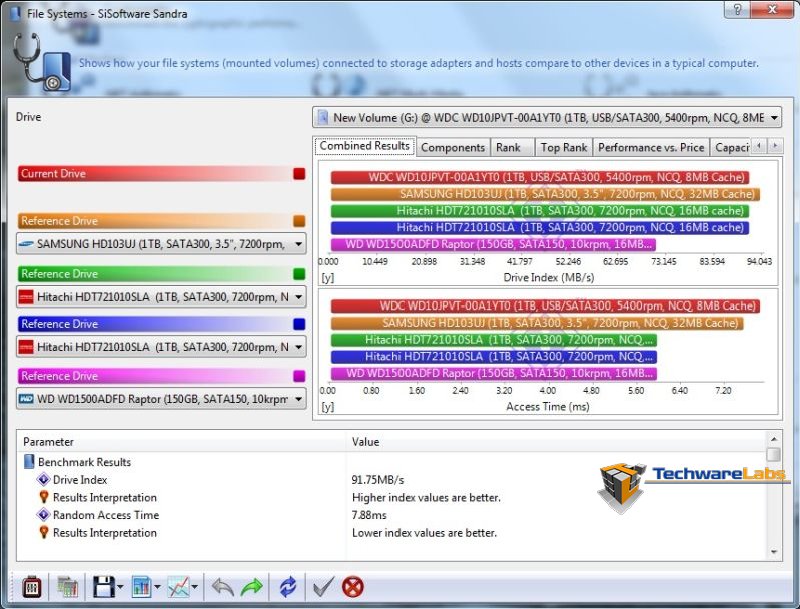Open the New Volume (G:) drive dropdown

(x=547, y=117)
